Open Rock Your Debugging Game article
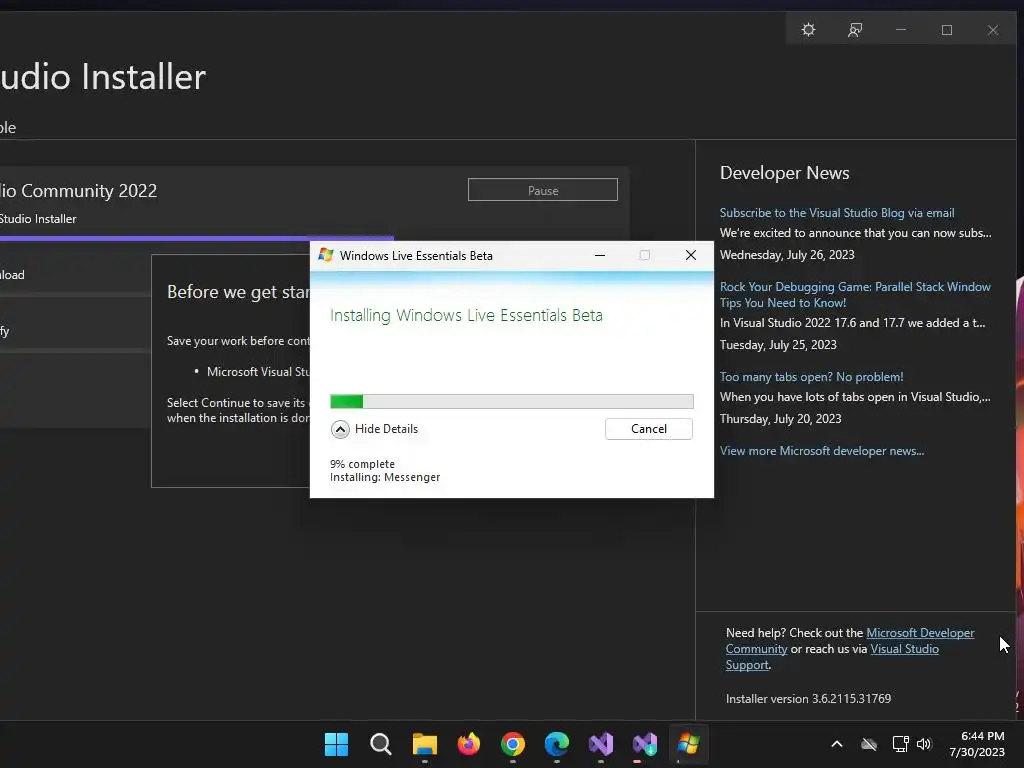1024x768 pixels. pos(855,295)
